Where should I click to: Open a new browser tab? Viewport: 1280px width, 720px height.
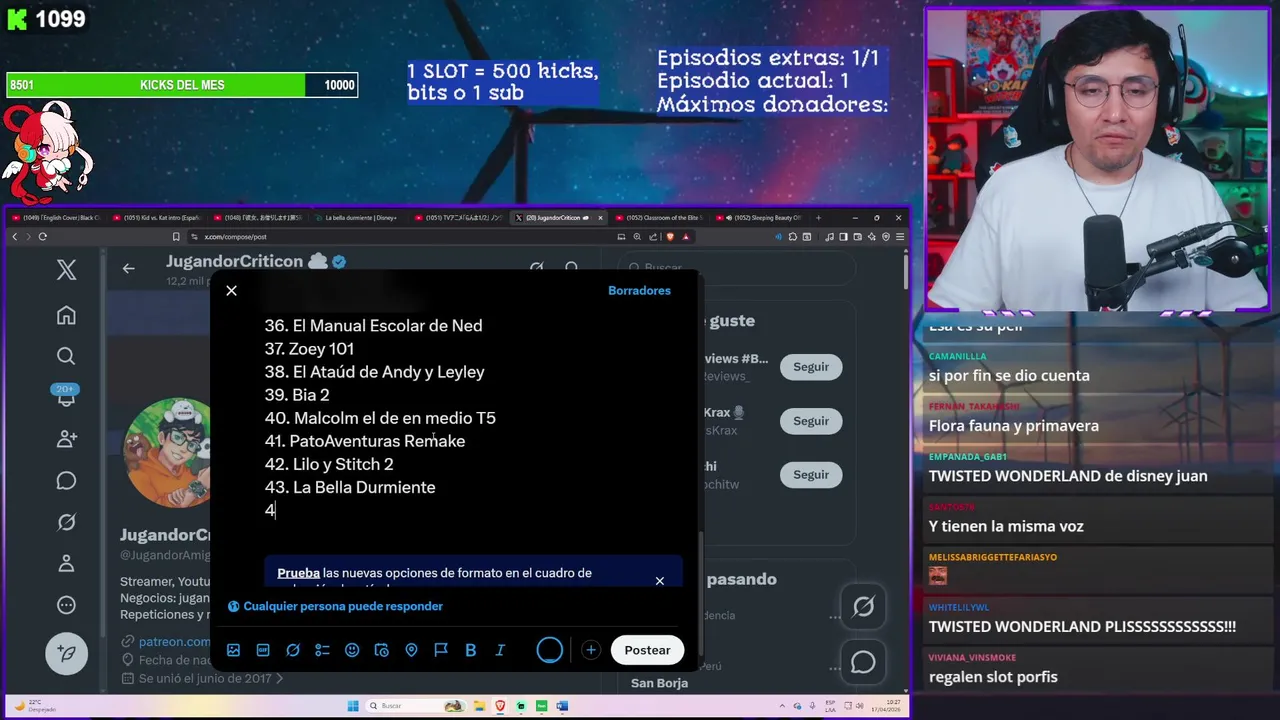point(819,217)
